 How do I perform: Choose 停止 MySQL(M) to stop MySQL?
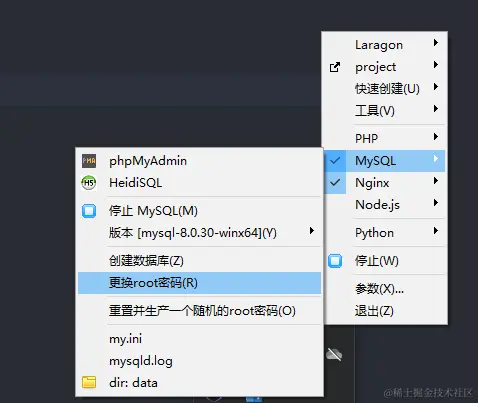pos(199,211)
